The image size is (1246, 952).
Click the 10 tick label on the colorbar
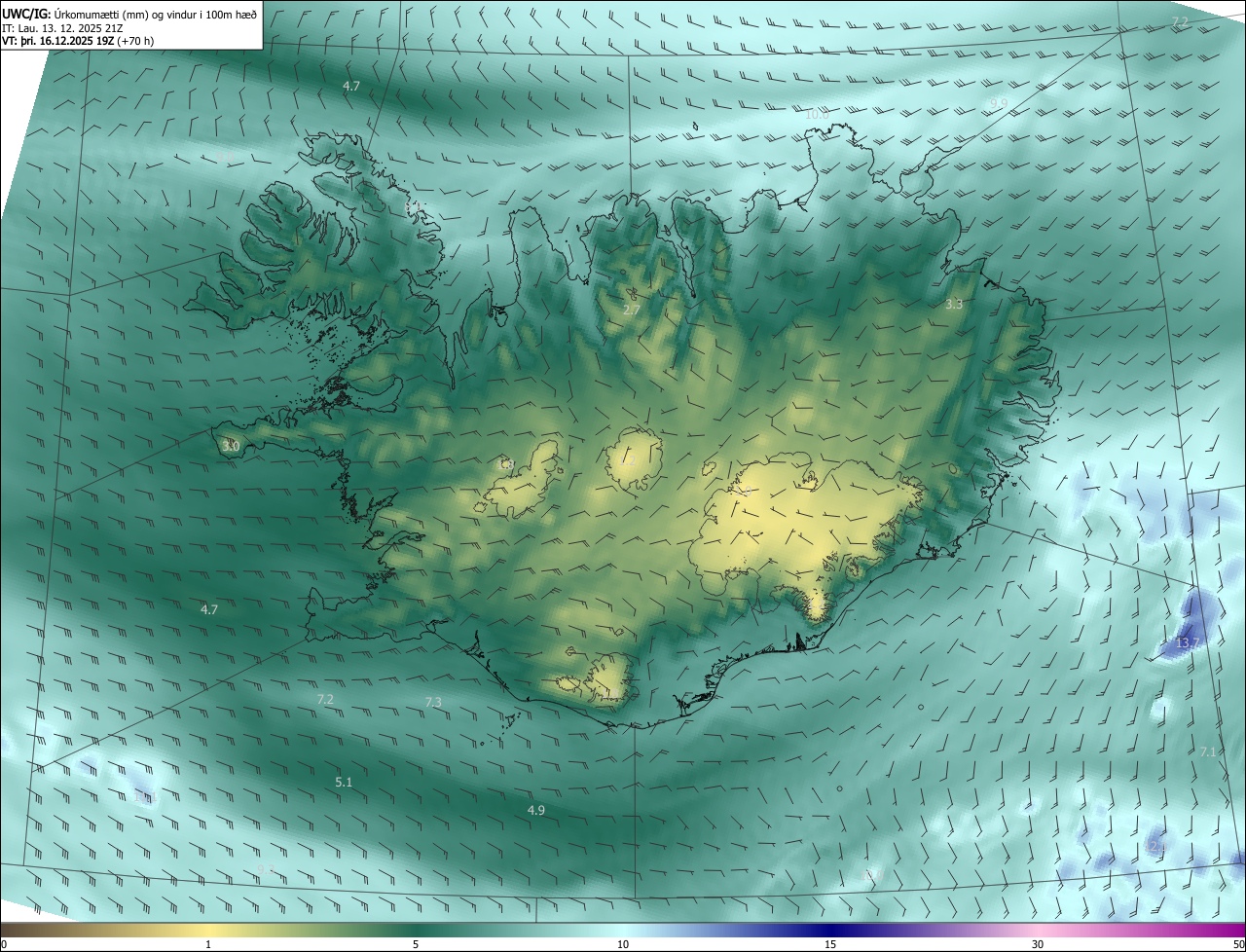pos(623,944)
